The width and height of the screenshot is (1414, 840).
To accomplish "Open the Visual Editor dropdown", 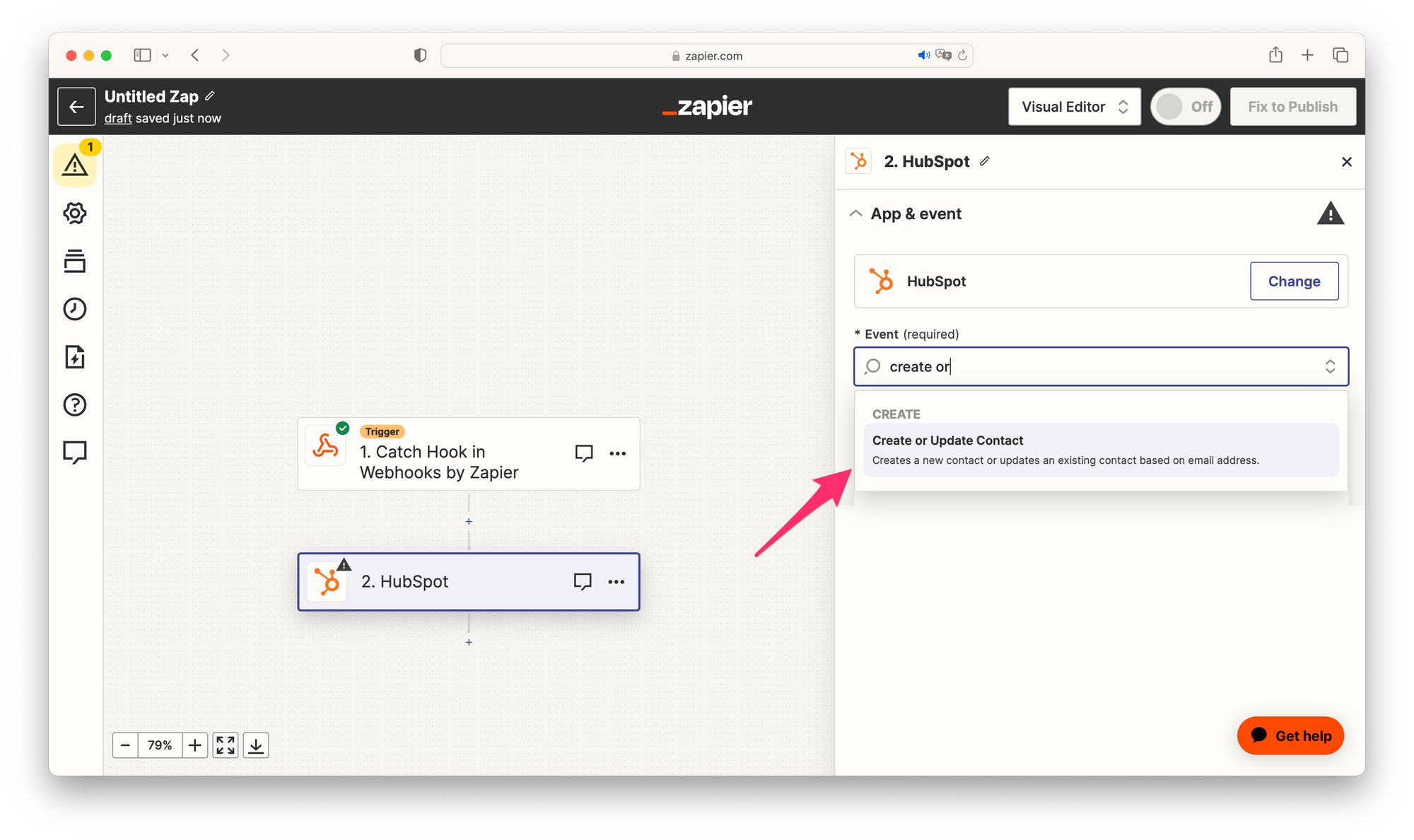I will pyautogui.click(x=1075, y=107).
